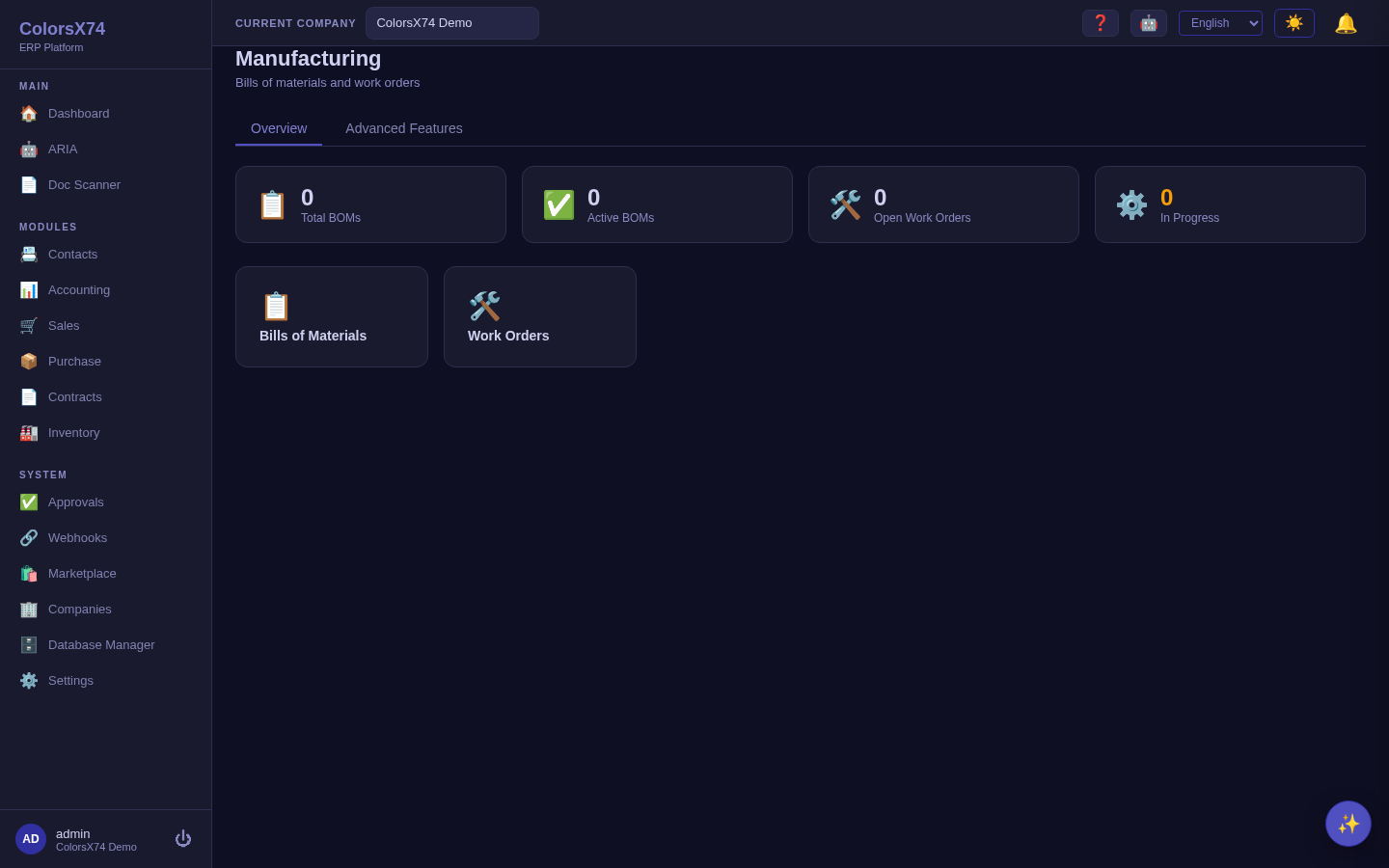
Task: Open the Work Orders card
Action: click(x=540, y=316)
